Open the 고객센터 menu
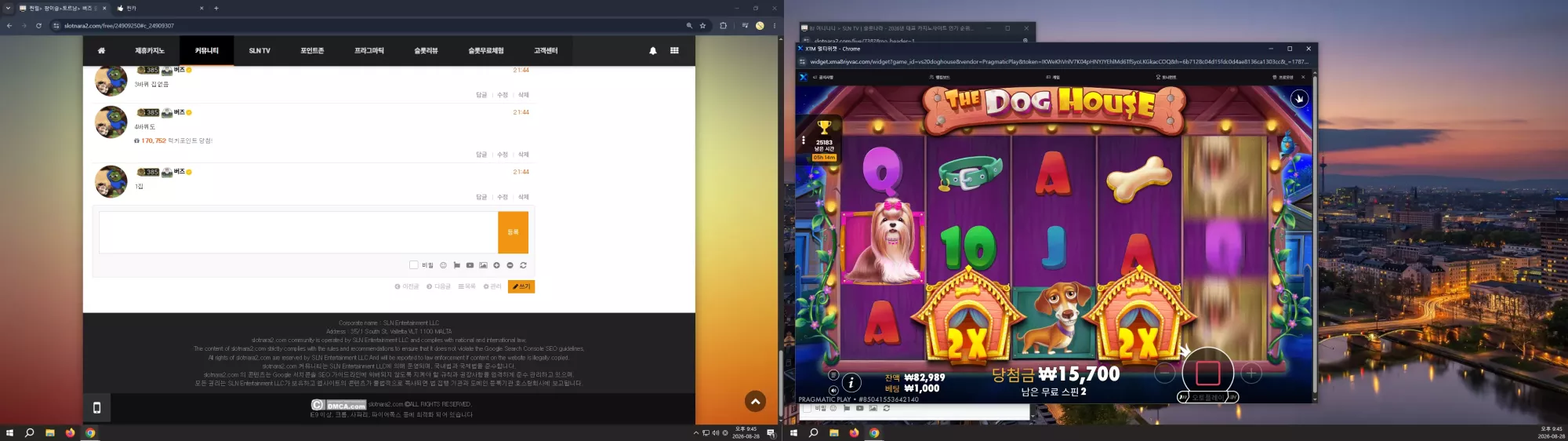1568x441 pixels. (546, 51)
